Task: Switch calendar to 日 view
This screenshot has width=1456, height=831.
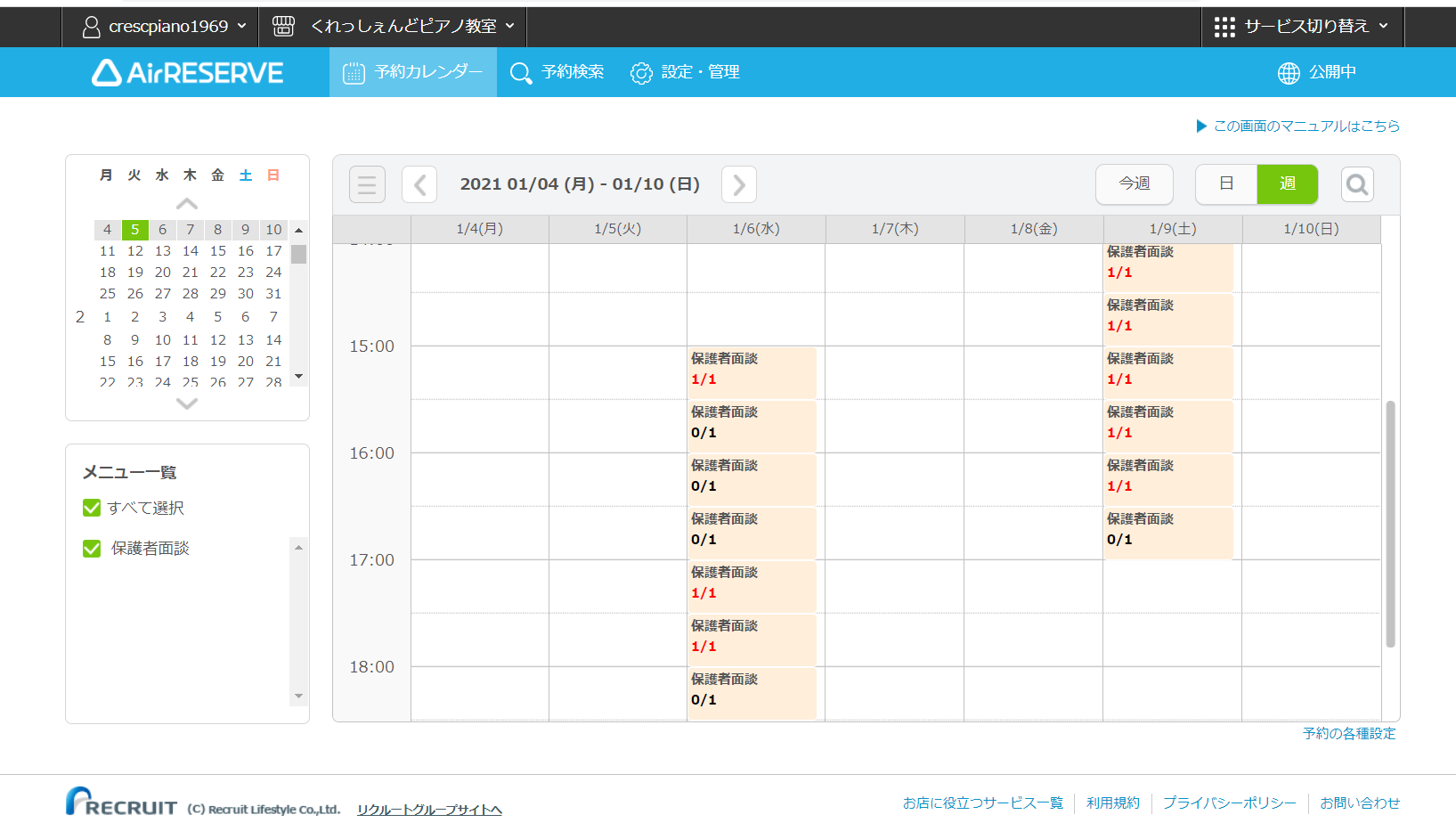Action: 1225,183
